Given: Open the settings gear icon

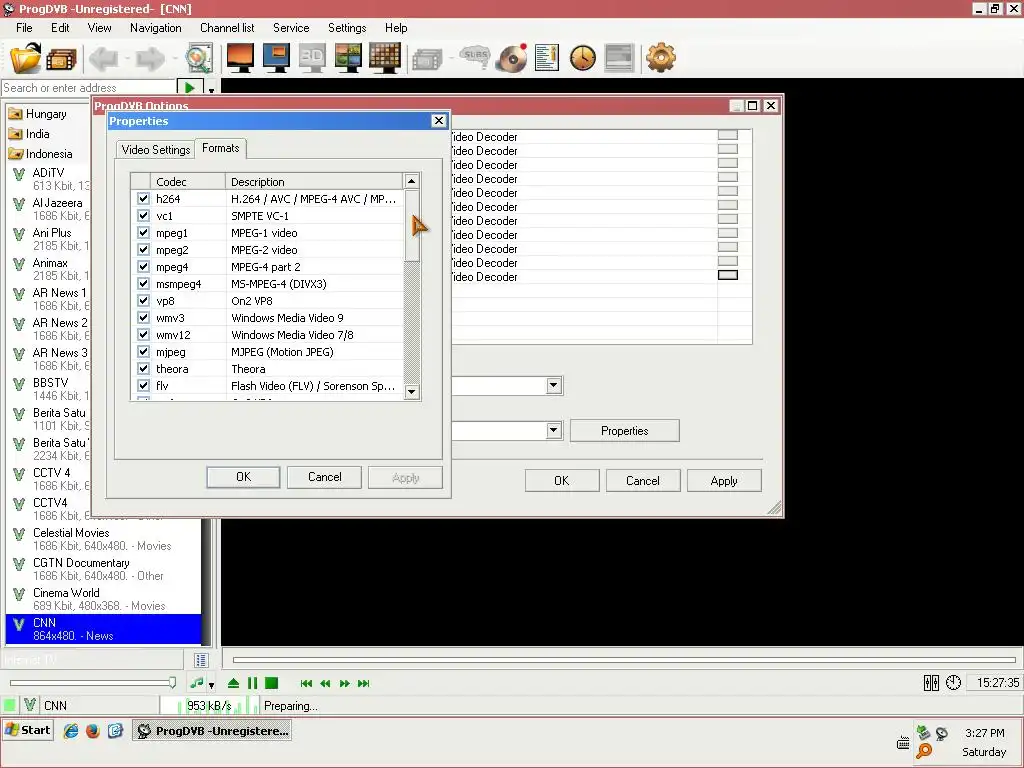Looking at the screenshot, I should point(661,57).
